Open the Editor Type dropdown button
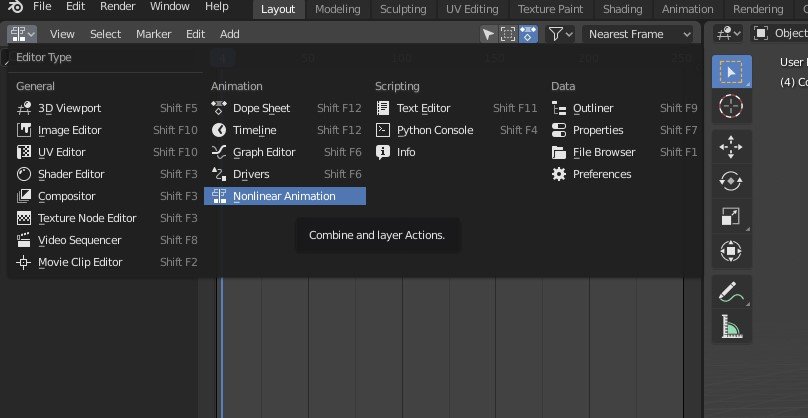This screenshot has width=808, height=418. pyautogui.click(x=22, y=34)
